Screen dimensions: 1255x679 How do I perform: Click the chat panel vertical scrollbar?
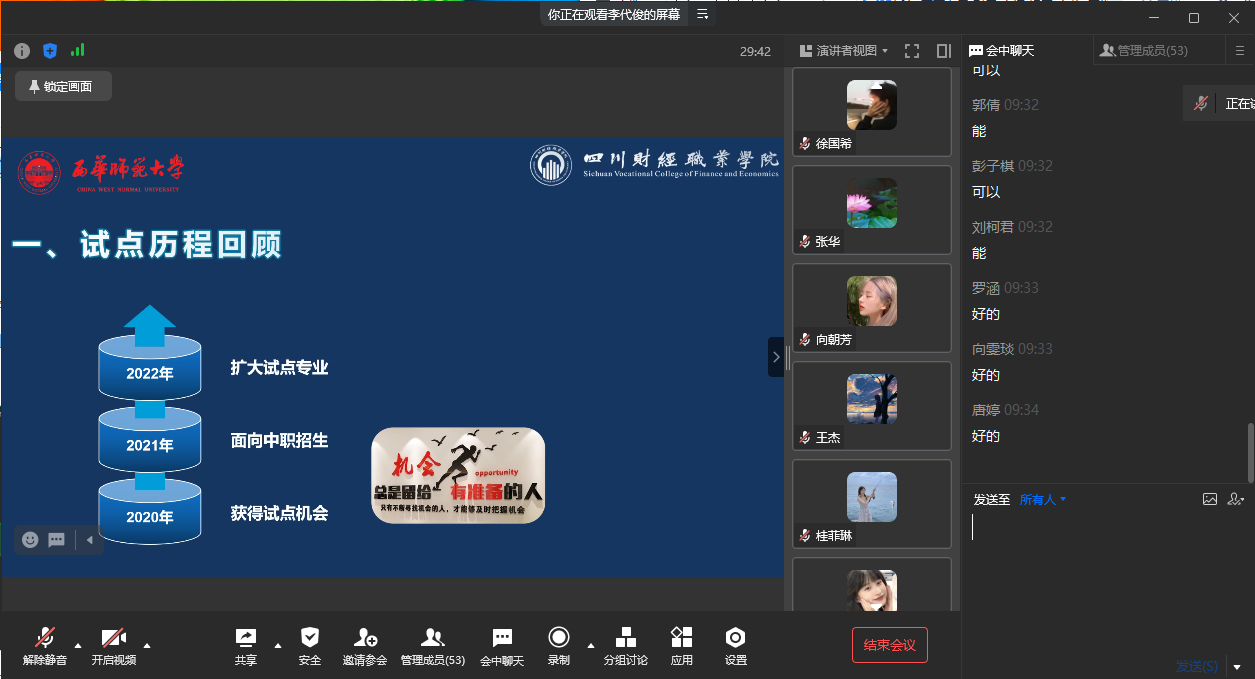click(x=1248, y=450)
